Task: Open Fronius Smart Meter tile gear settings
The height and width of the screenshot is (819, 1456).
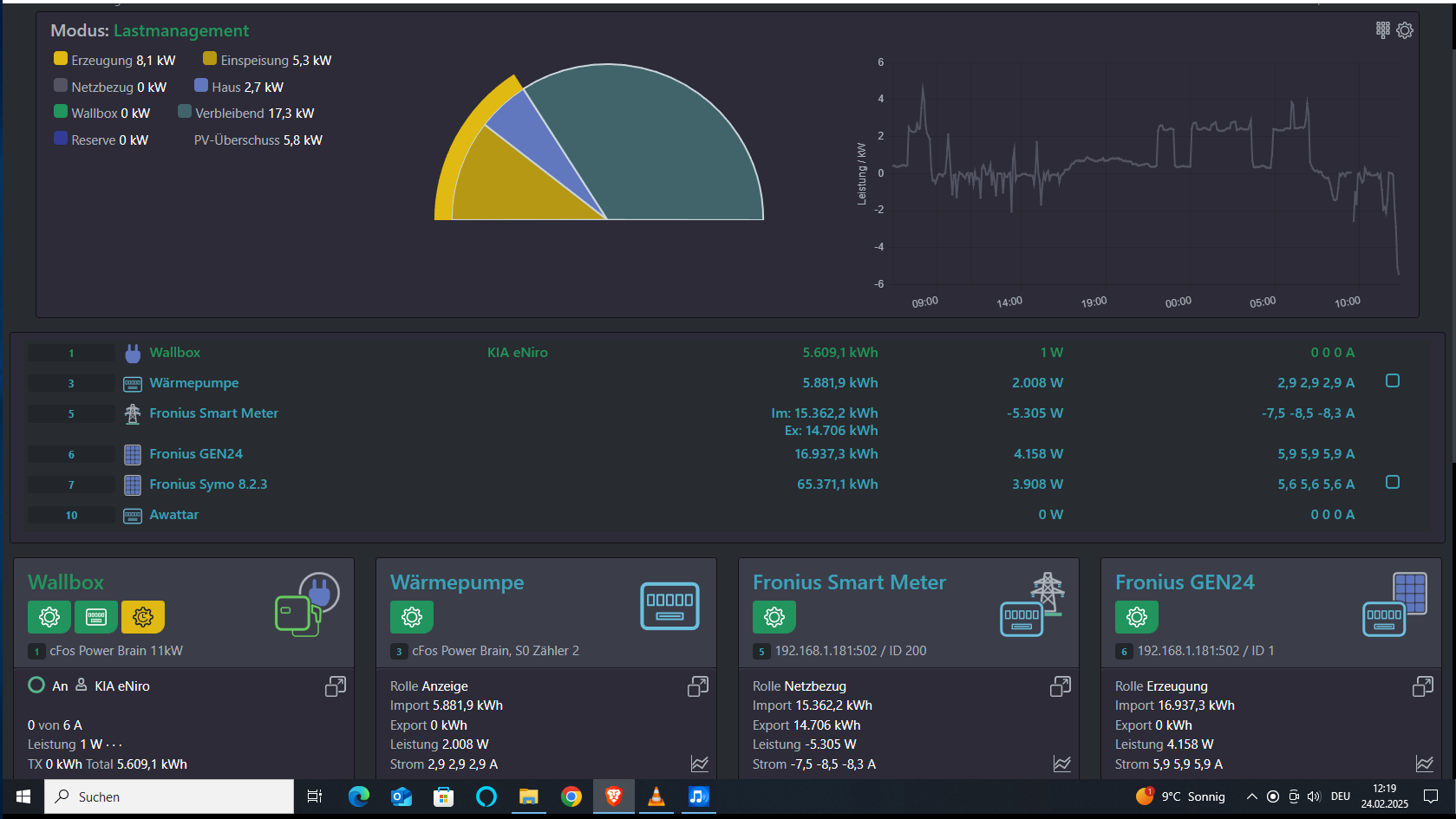Action: [774, 617]
